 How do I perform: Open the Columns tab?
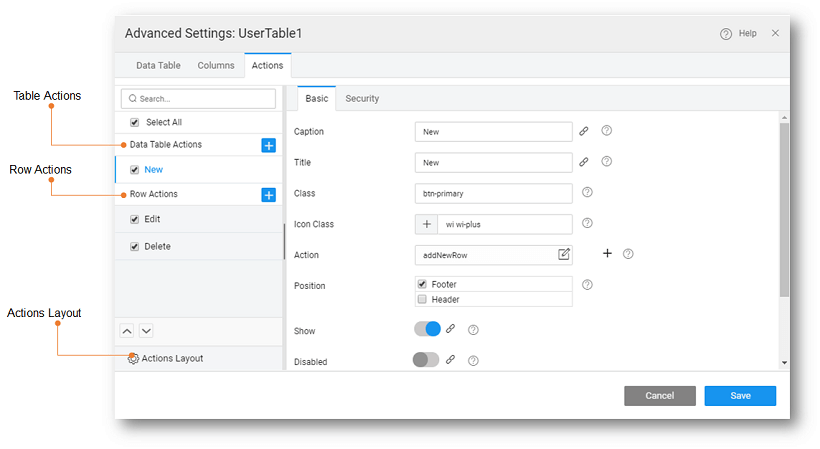point(216,66)
